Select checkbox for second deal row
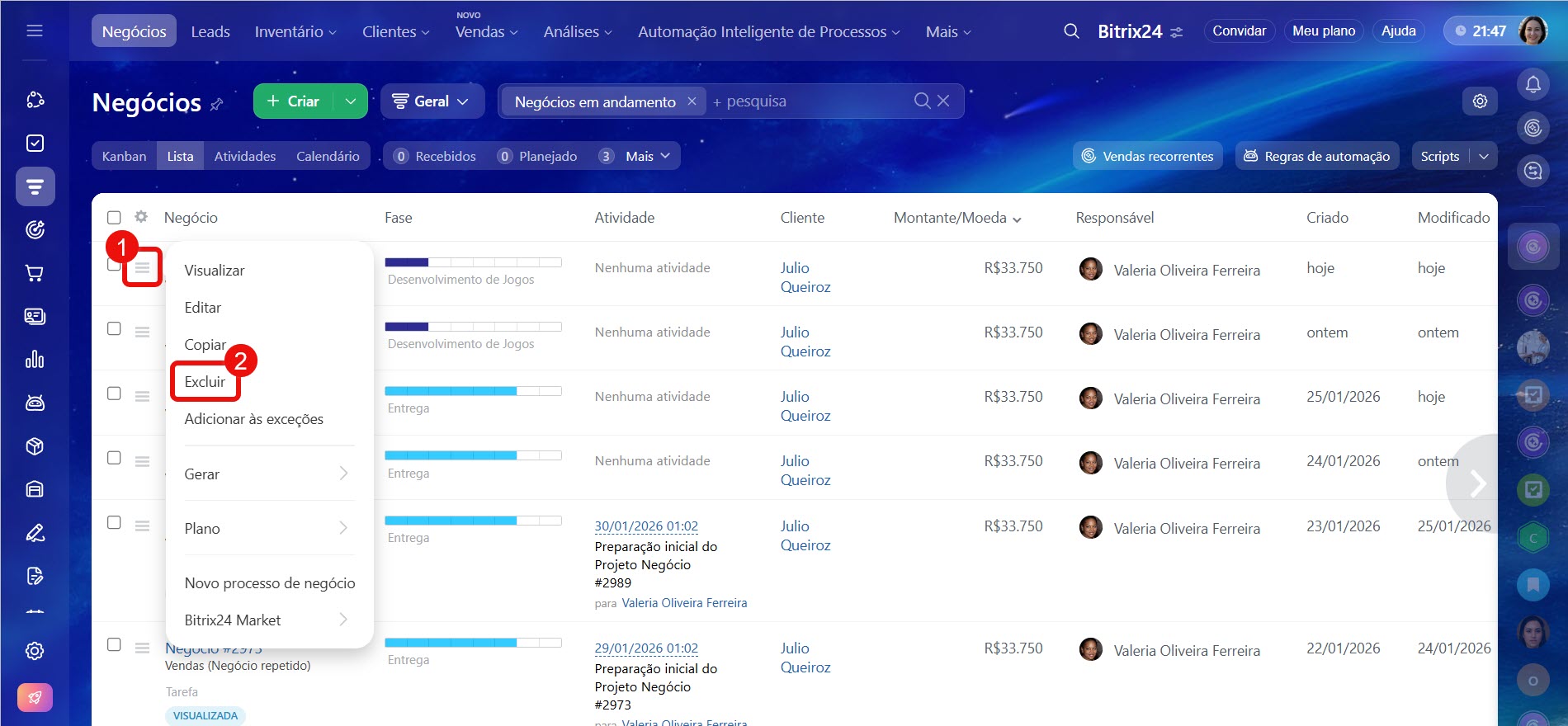This screenshot has height=726, width=1568. pos(114,329)
